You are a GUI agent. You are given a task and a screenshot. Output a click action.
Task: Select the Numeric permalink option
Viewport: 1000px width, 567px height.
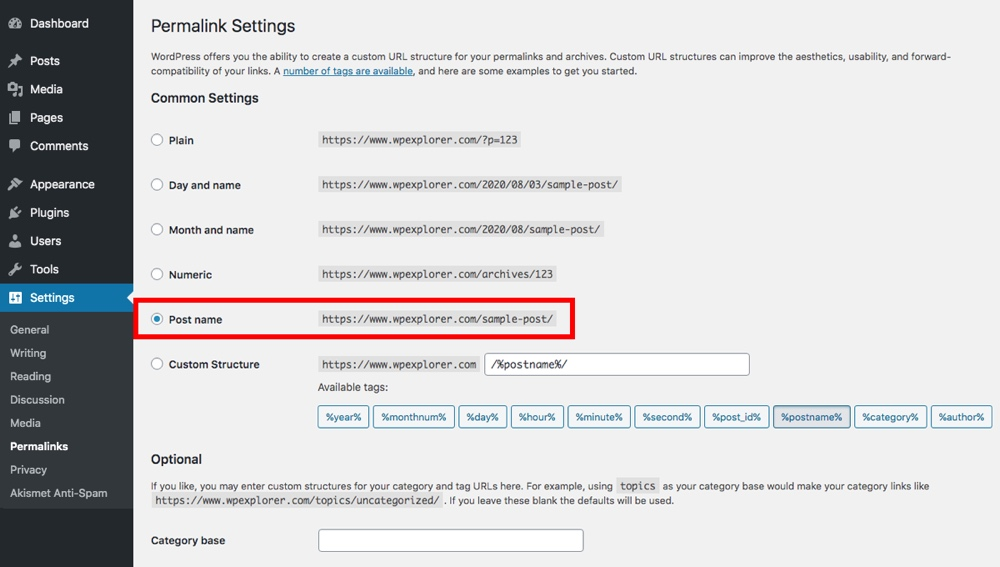click(157, 274)
